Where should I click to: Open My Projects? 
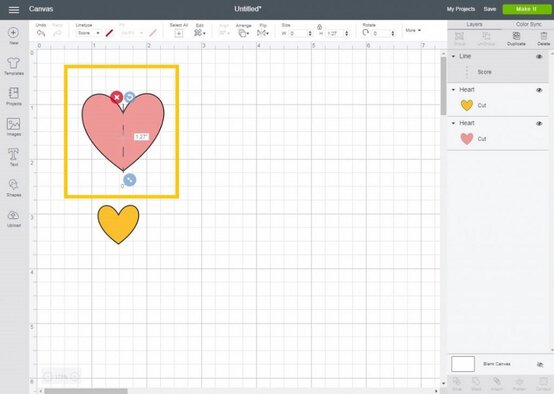461,9
